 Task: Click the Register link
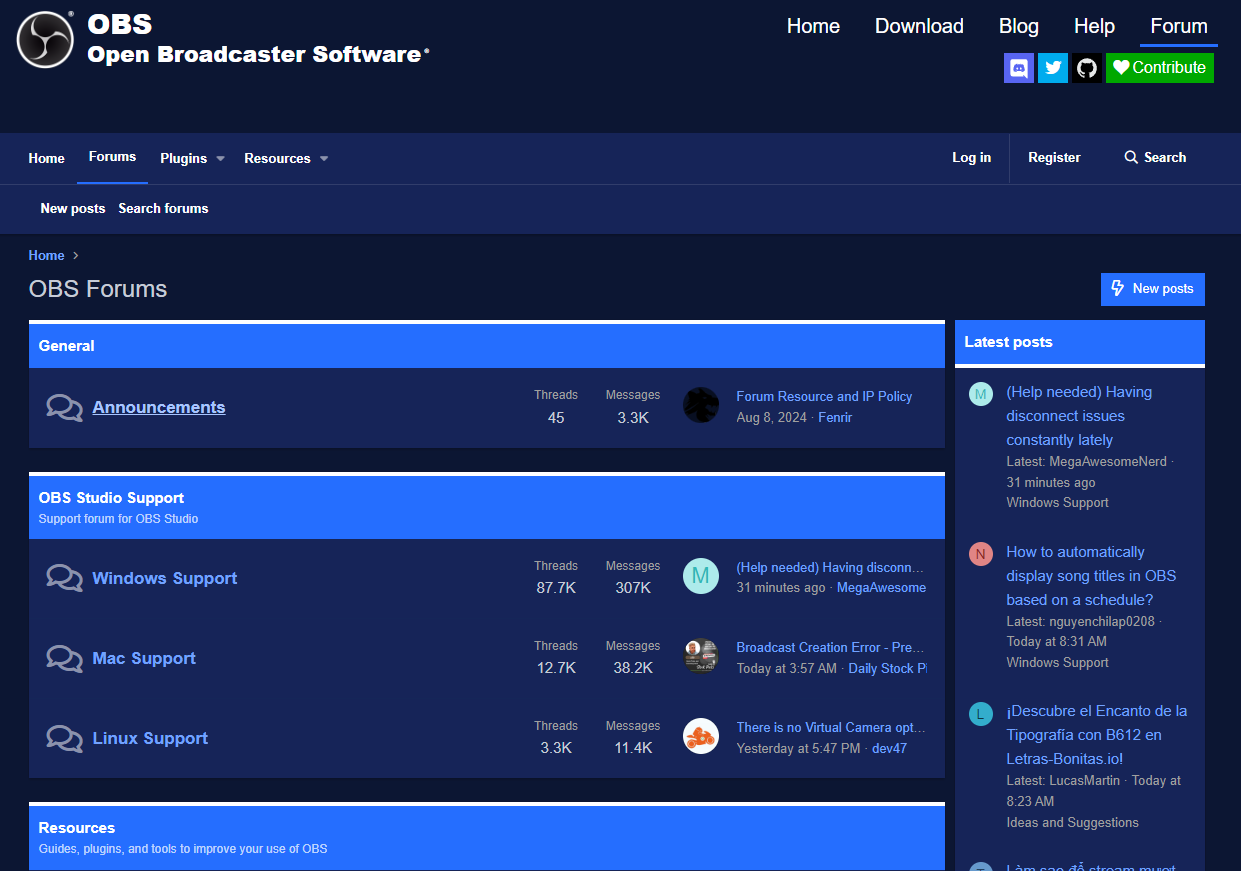point(1054,158)
